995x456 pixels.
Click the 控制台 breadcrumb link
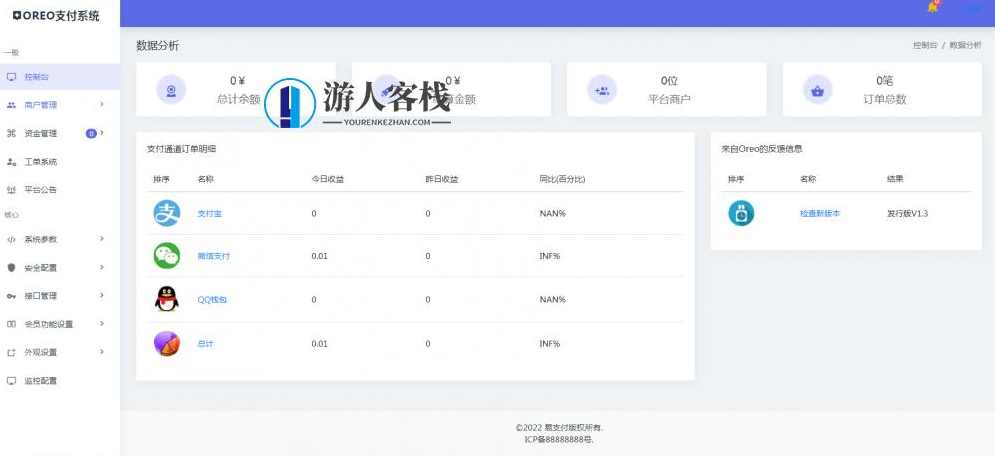point(925,46)
